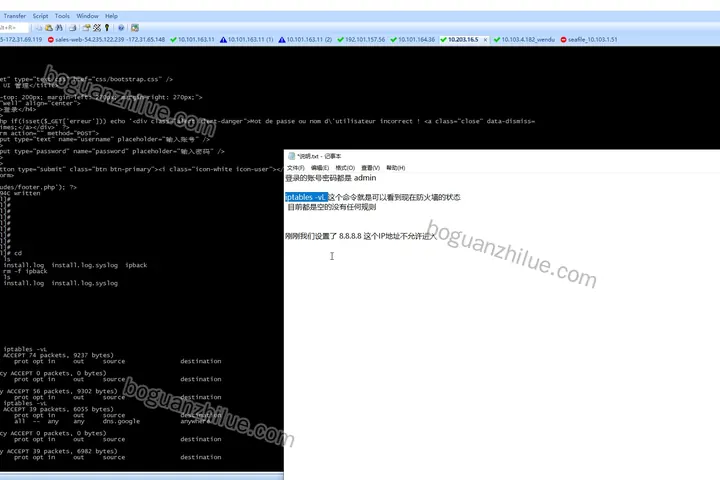Close the 10.203.16.5 session tab

485,40
